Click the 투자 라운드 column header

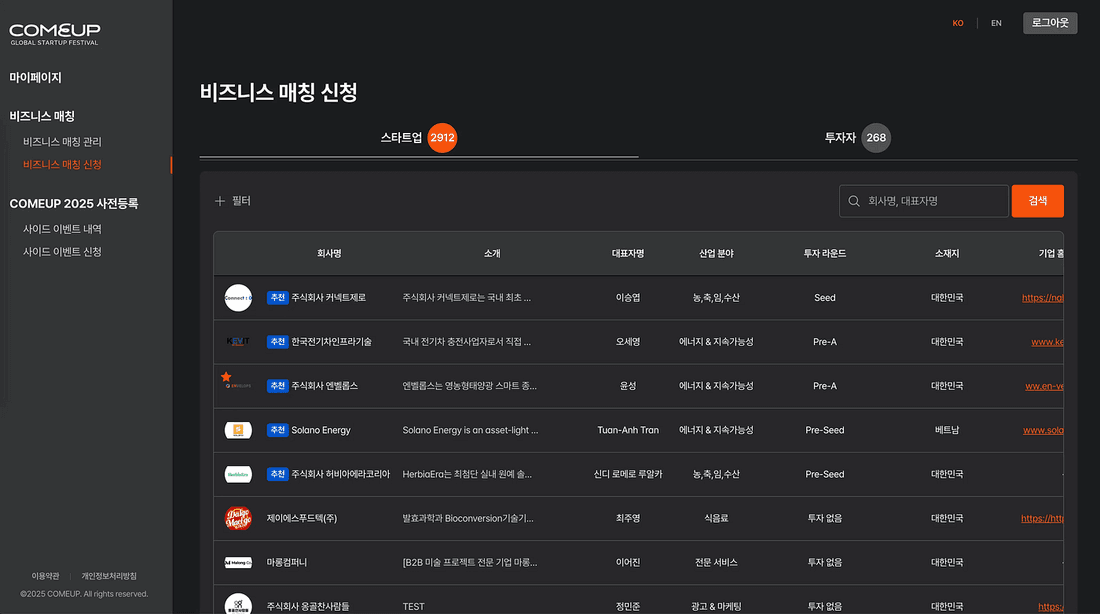click(825, 253)
